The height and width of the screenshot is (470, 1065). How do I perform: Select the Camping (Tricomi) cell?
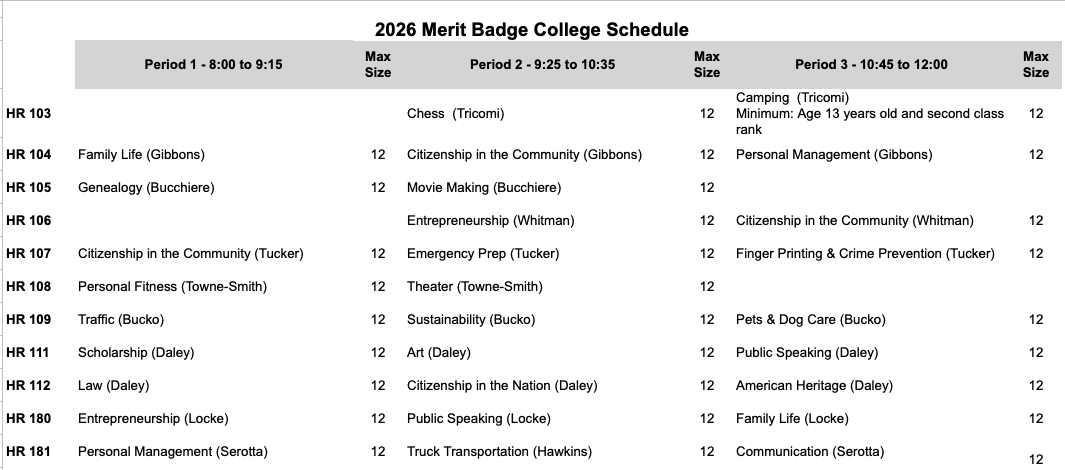tap(792, 98)
